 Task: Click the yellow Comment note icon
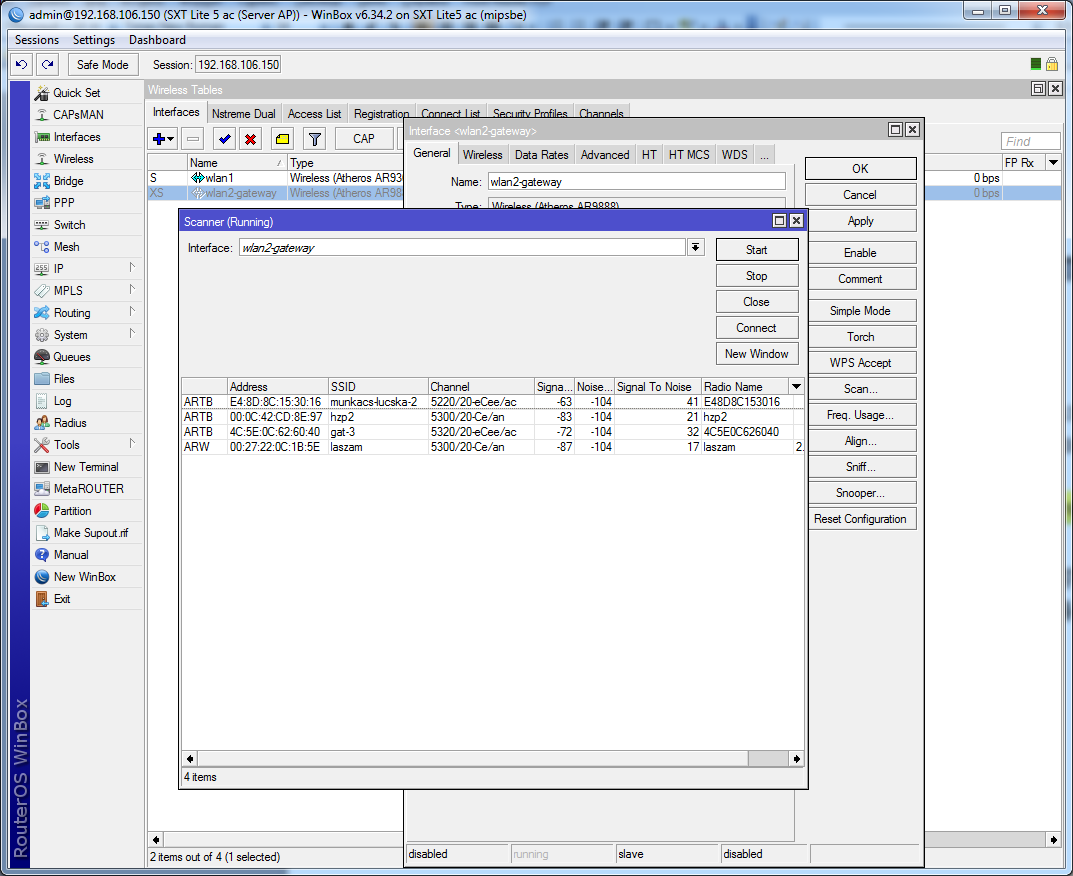[x=282, y=139]
